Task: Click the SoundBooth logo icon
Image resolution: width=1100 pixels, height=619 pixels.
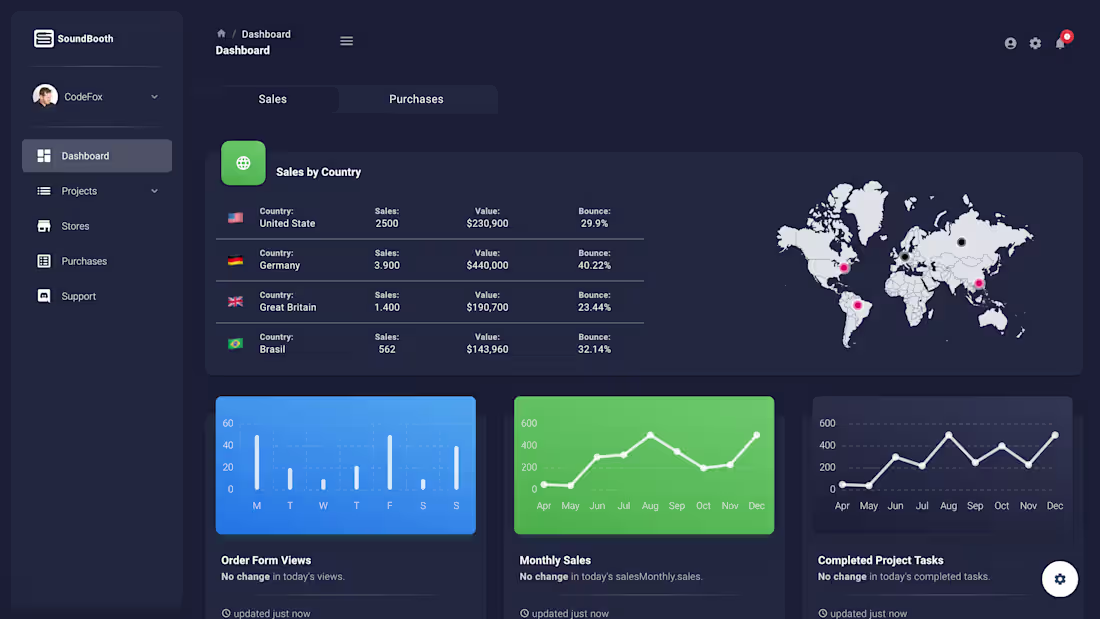Action: (x=44, y=38)
